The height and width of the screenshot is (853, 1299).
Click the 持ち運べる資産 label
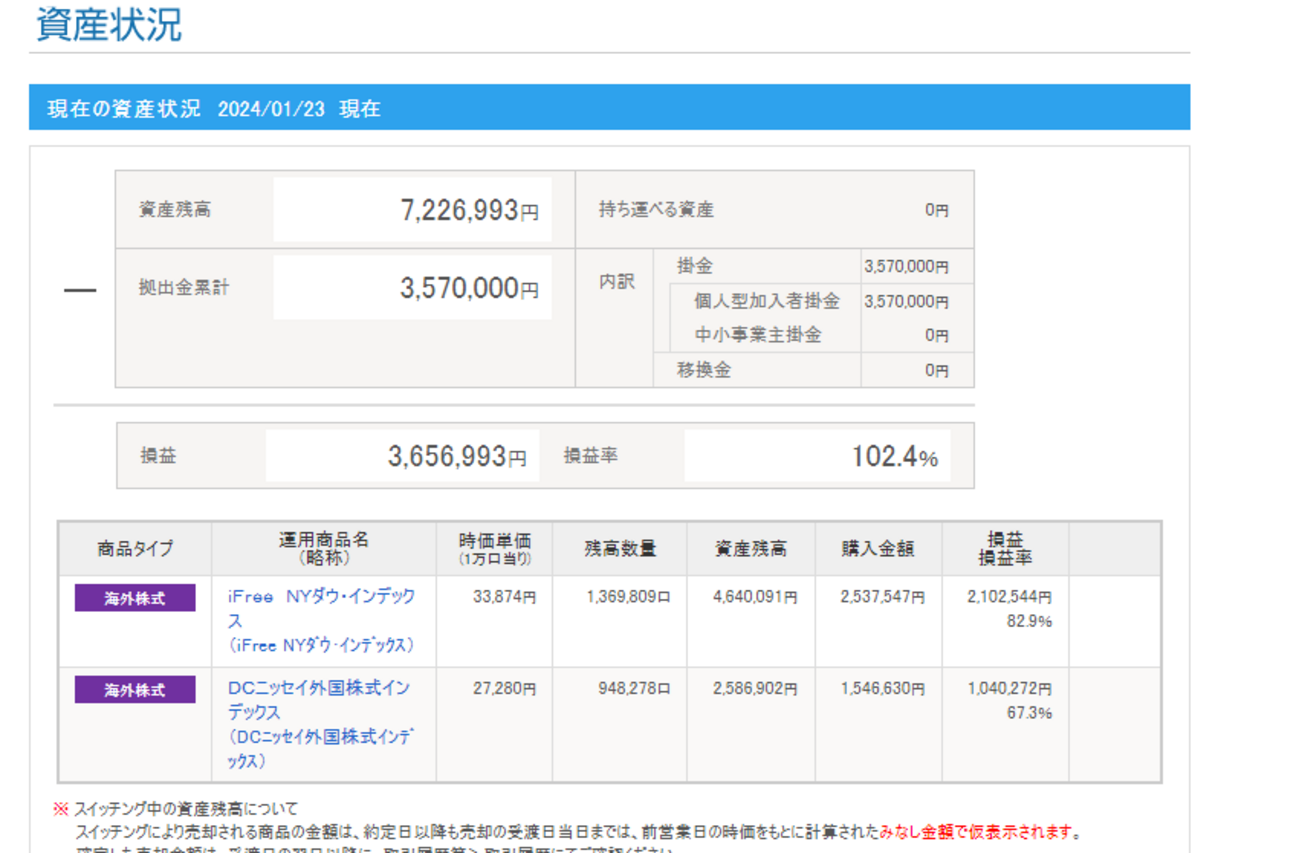click(x=656, y=210)
